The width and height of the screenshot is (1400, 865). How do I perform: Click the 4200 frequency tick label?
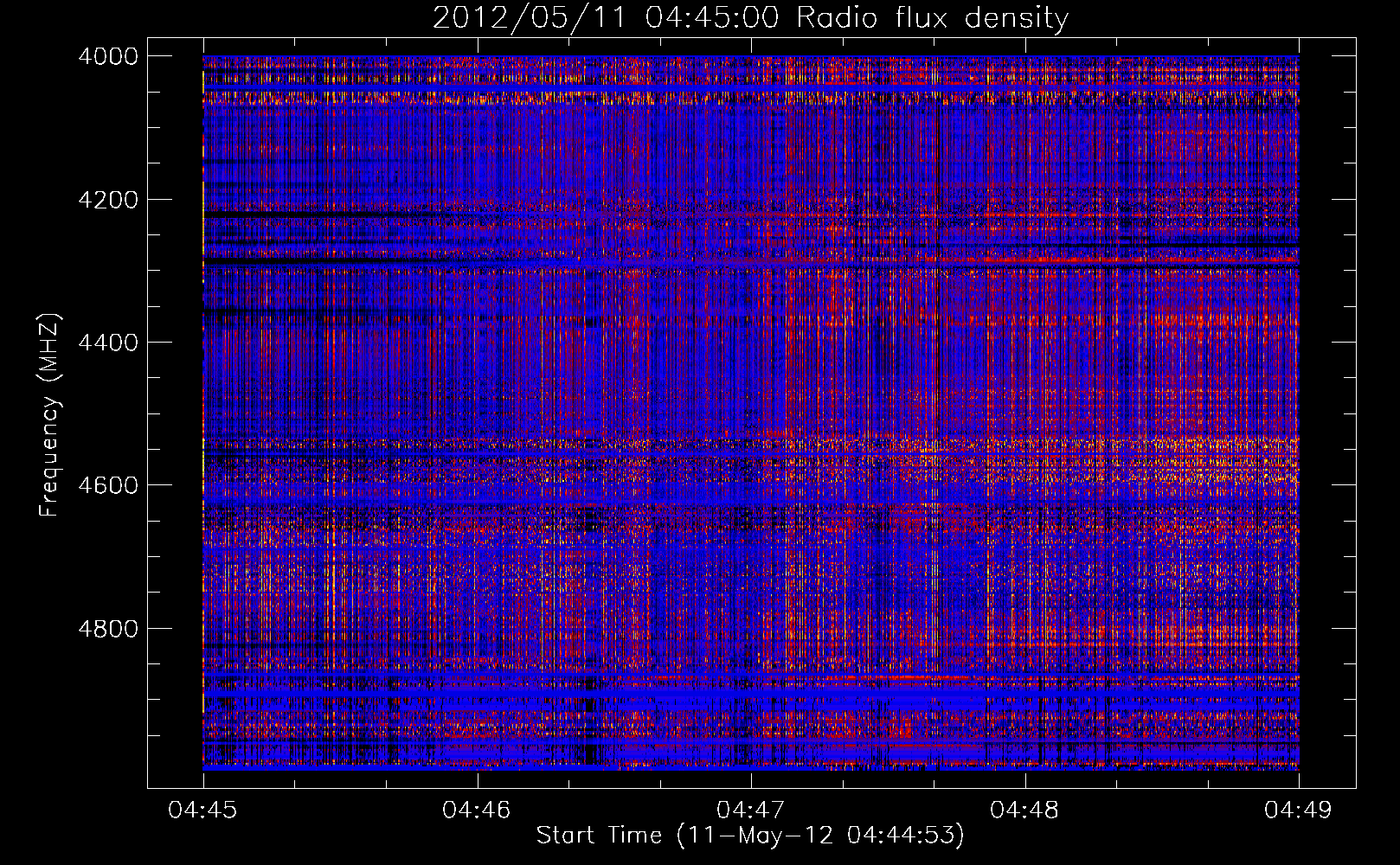[x=108, y=200]
